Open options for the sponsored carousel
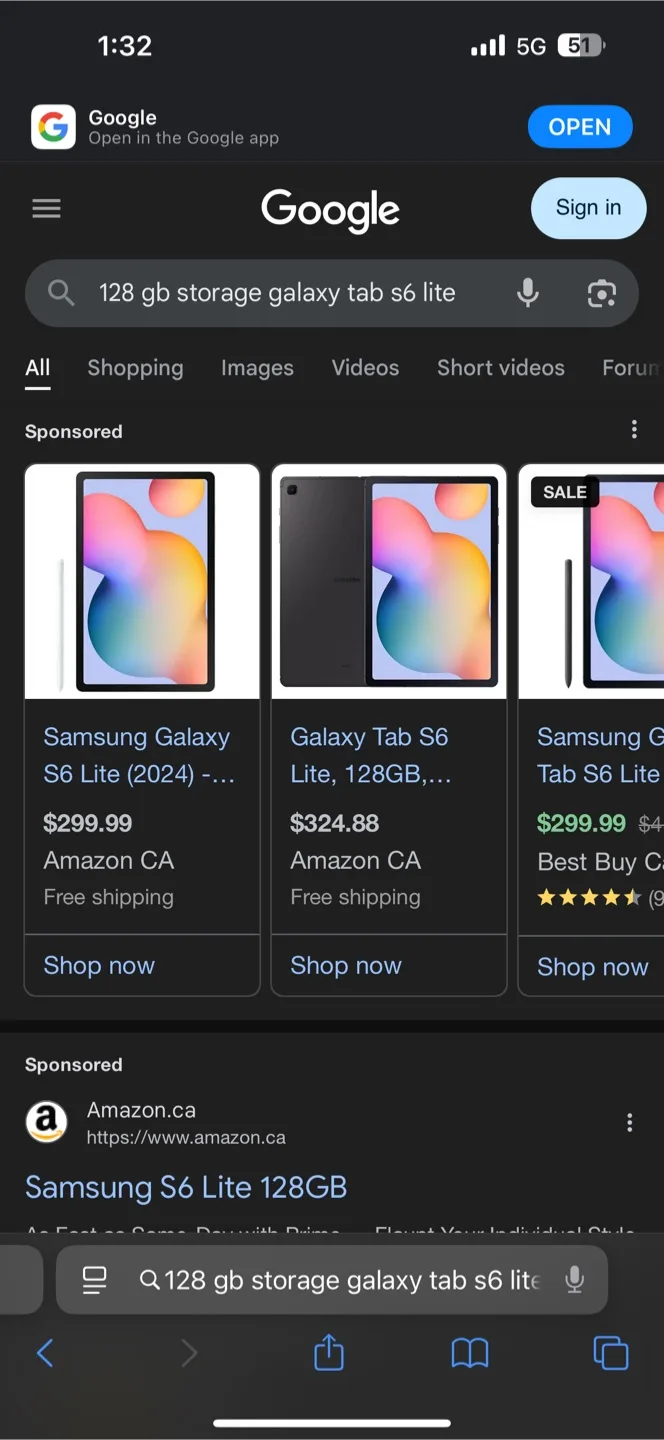Image resolution: width=664 pixels, height=1440 pixels. (x=634, y=428)
